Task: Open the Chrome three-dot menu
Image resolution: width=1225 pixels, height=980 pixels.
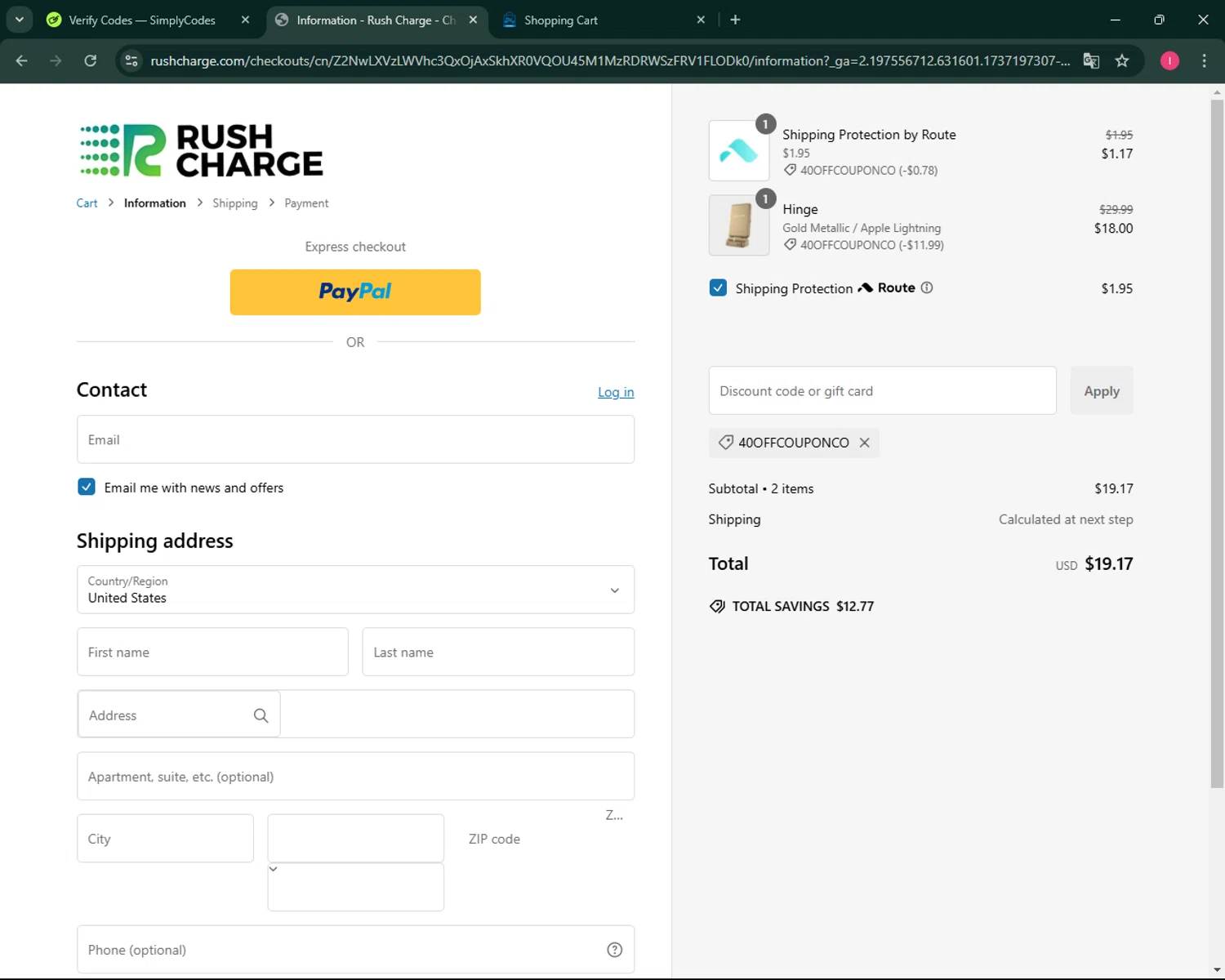Action: coord(1204,60)
